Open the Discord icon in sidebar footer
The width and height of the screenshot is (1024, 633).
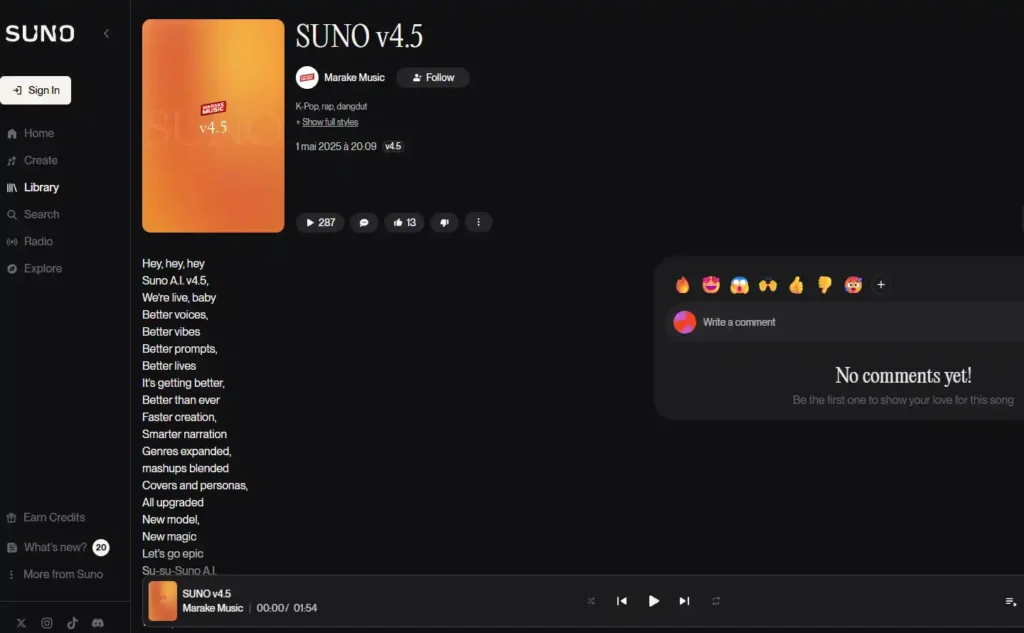[x=98, y=623]
